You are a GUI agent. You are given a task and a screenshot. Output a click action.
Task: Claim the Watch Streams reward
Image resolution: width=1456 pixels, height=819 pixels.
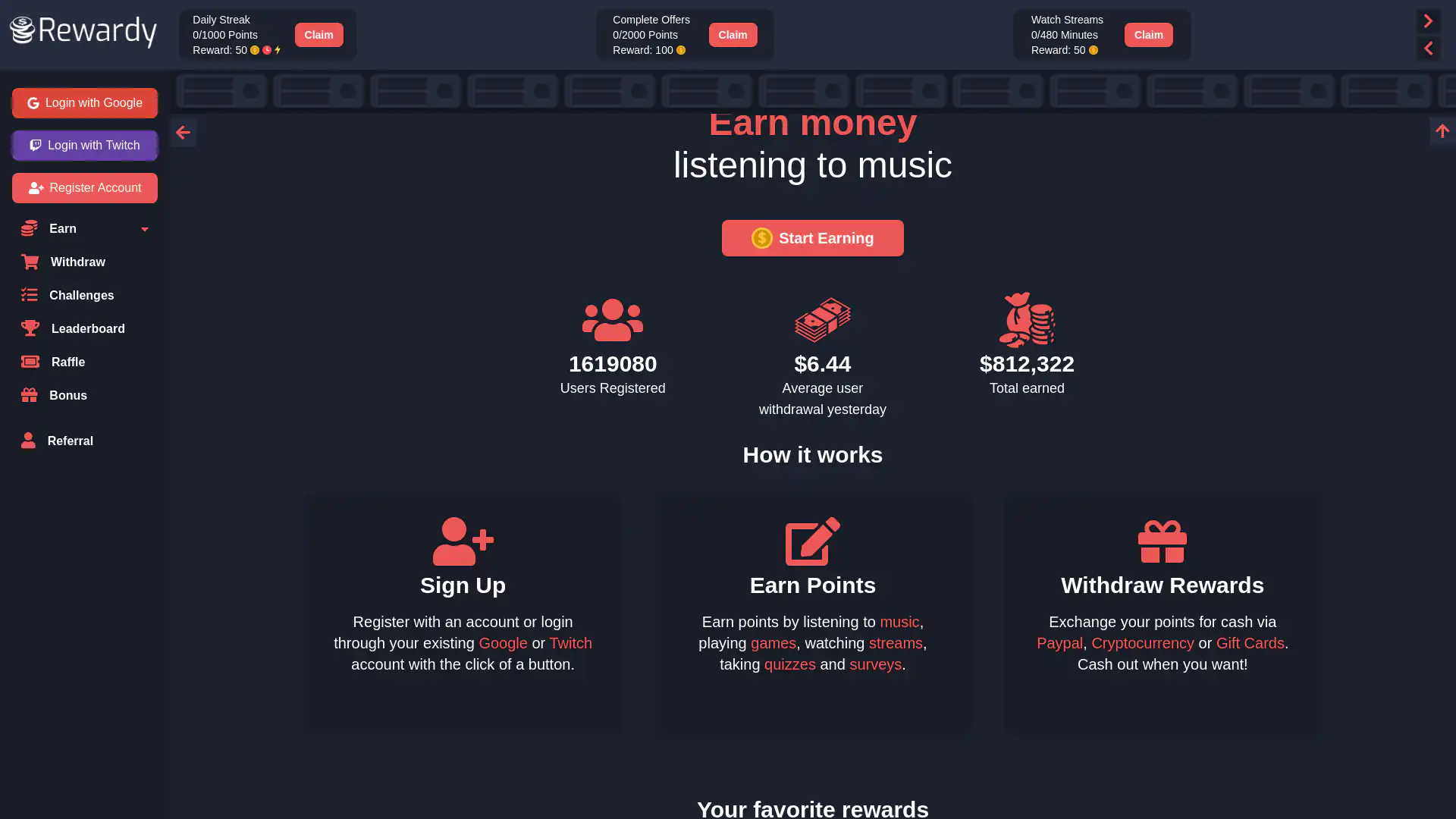pyautogui.click(x=1148, y=35)
